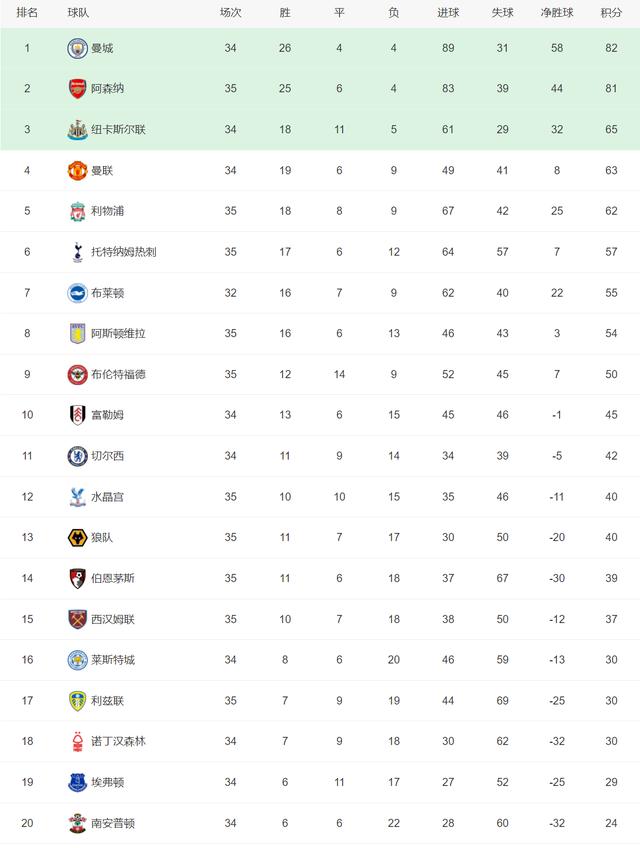This screenshot has width=640, height=848.
Task: Click the Manchester City club crest
Action: tap(77, 48)
